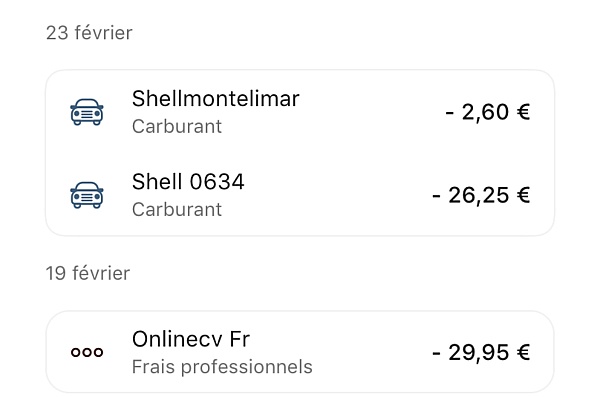Open the Shellmontelimar transaction
Screen dimensions: 600x397
(300, 112)
